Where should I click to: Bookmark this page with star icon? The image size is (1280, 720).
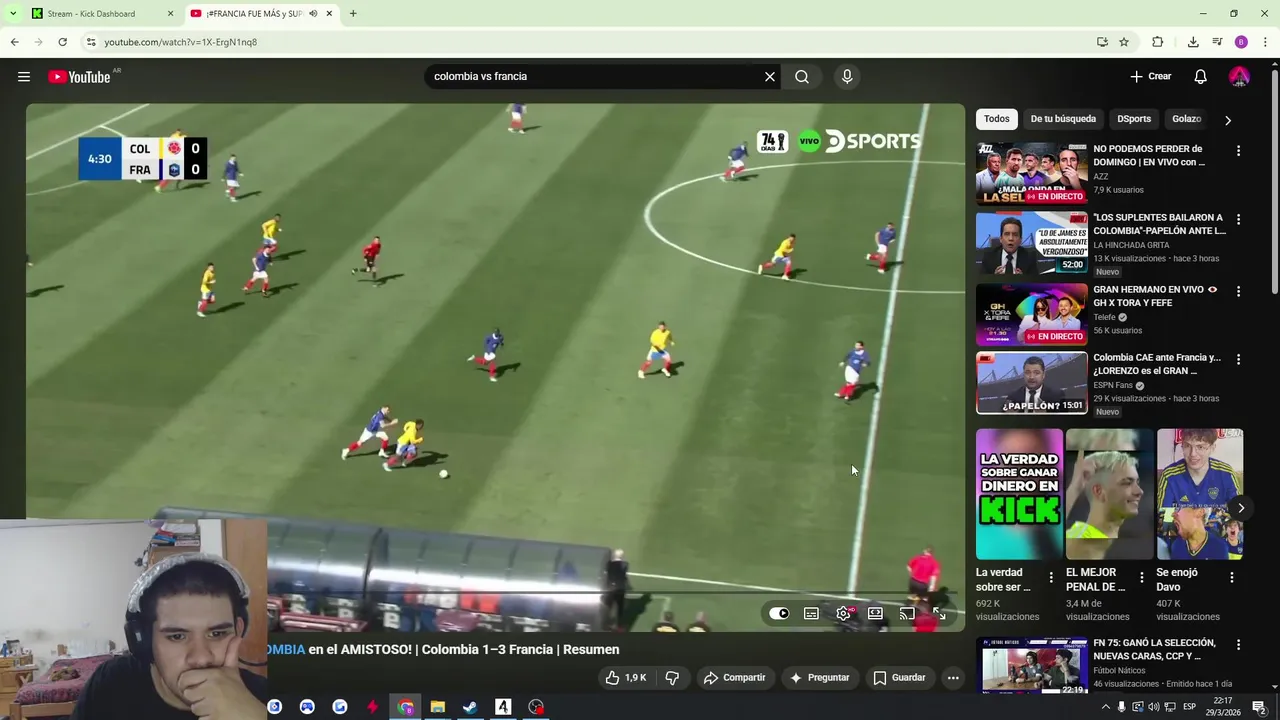1124,42
